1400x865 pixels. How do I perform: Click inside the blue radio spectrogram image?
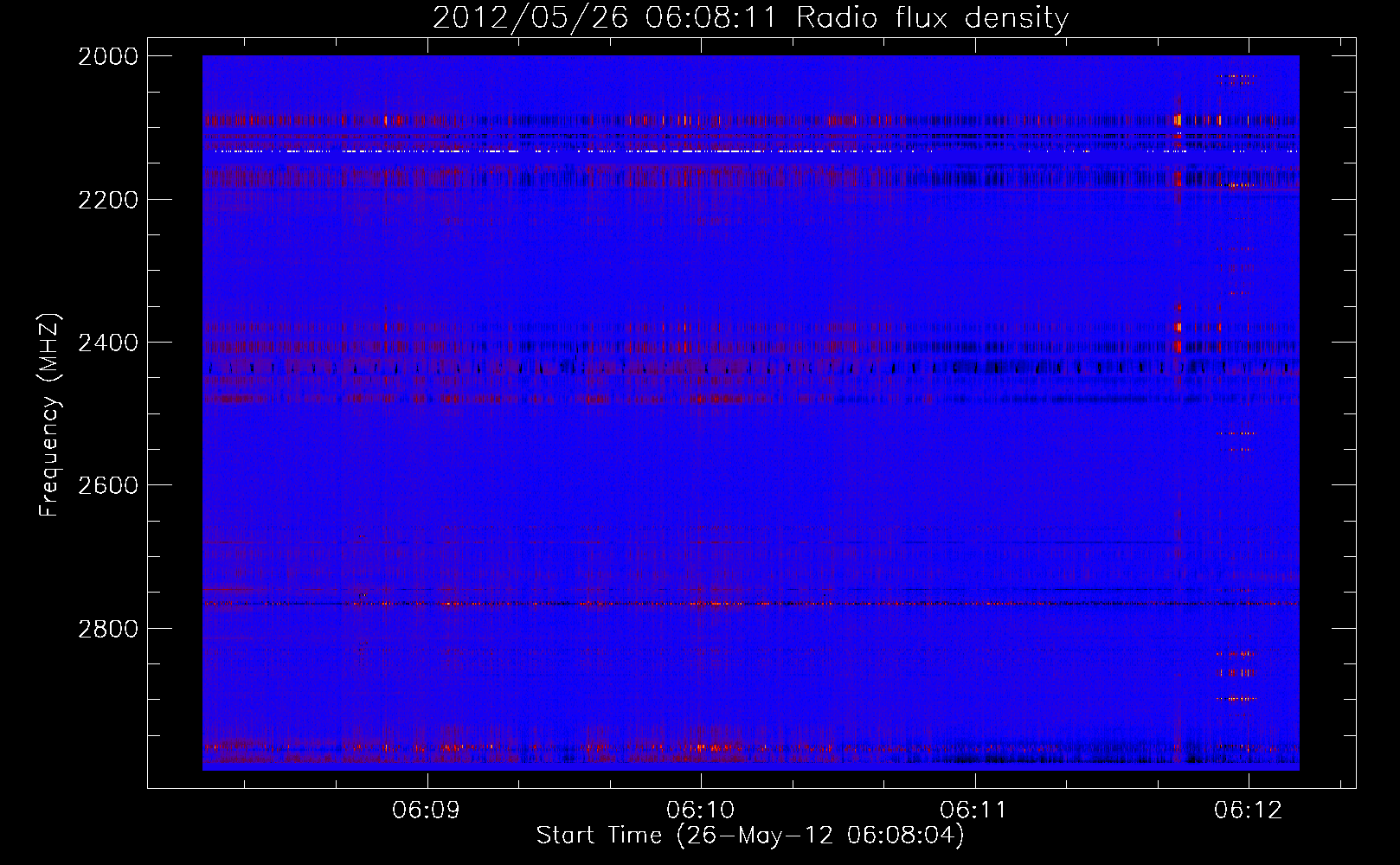click(x=750, y=413)
